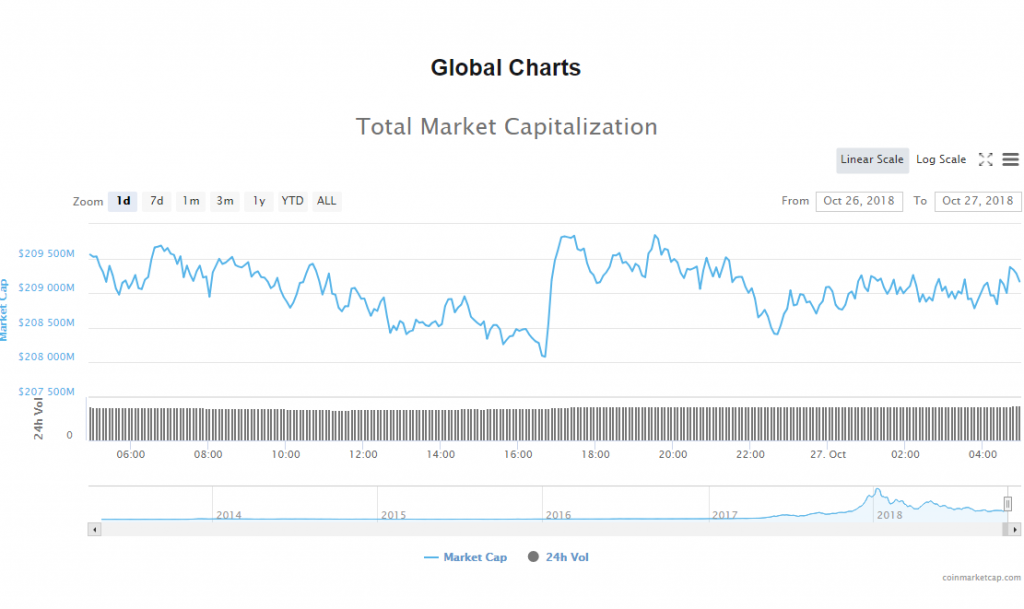1024x609 pixels.
Task: Click the navigator scroll left arrow
Action: (95, 528)
